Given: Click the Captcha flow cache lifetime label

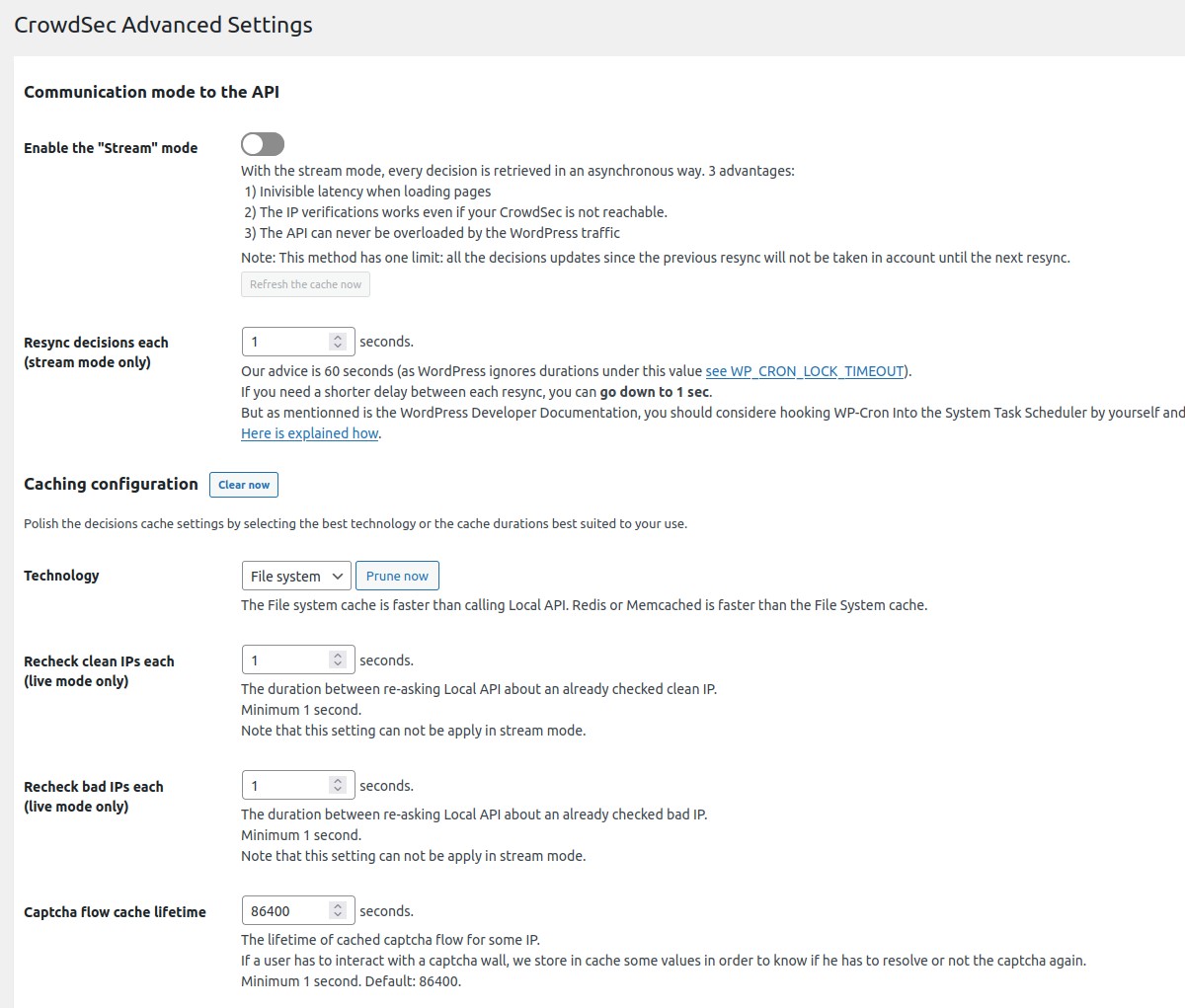Looking at the screenshot, I should pyautogui.click(x=115, y=912).
